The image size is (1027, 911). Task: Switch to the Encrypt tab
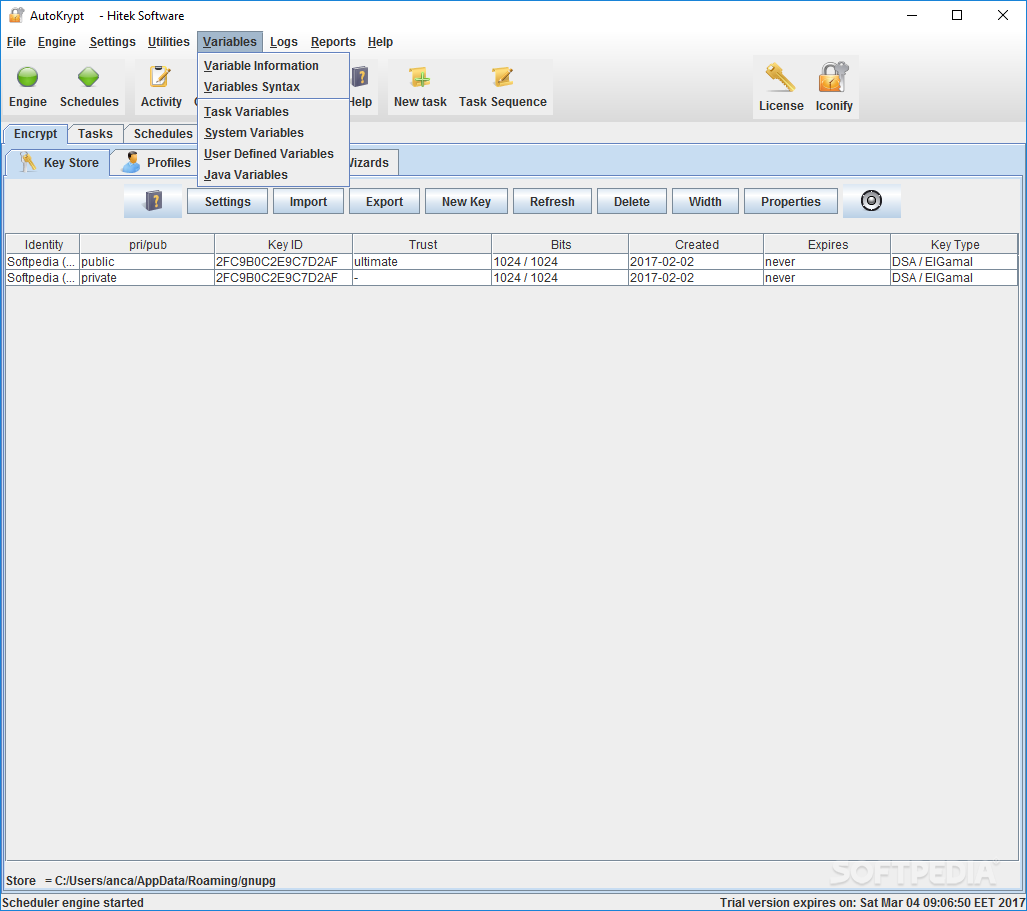pyautogui.click(x=35, y=134)
